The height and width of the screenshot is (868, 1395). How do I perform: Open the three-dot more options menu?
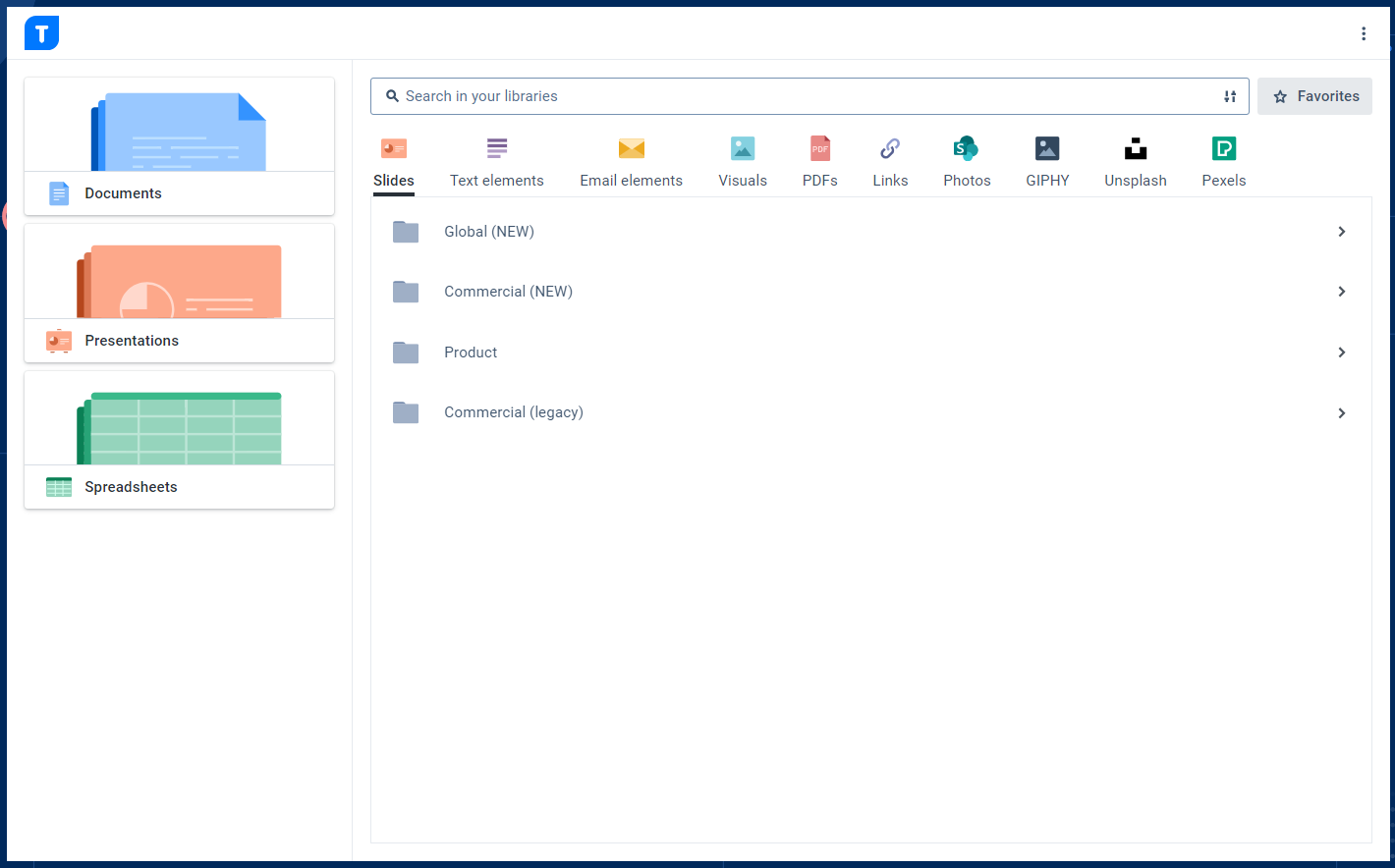tap(1364, 33)
